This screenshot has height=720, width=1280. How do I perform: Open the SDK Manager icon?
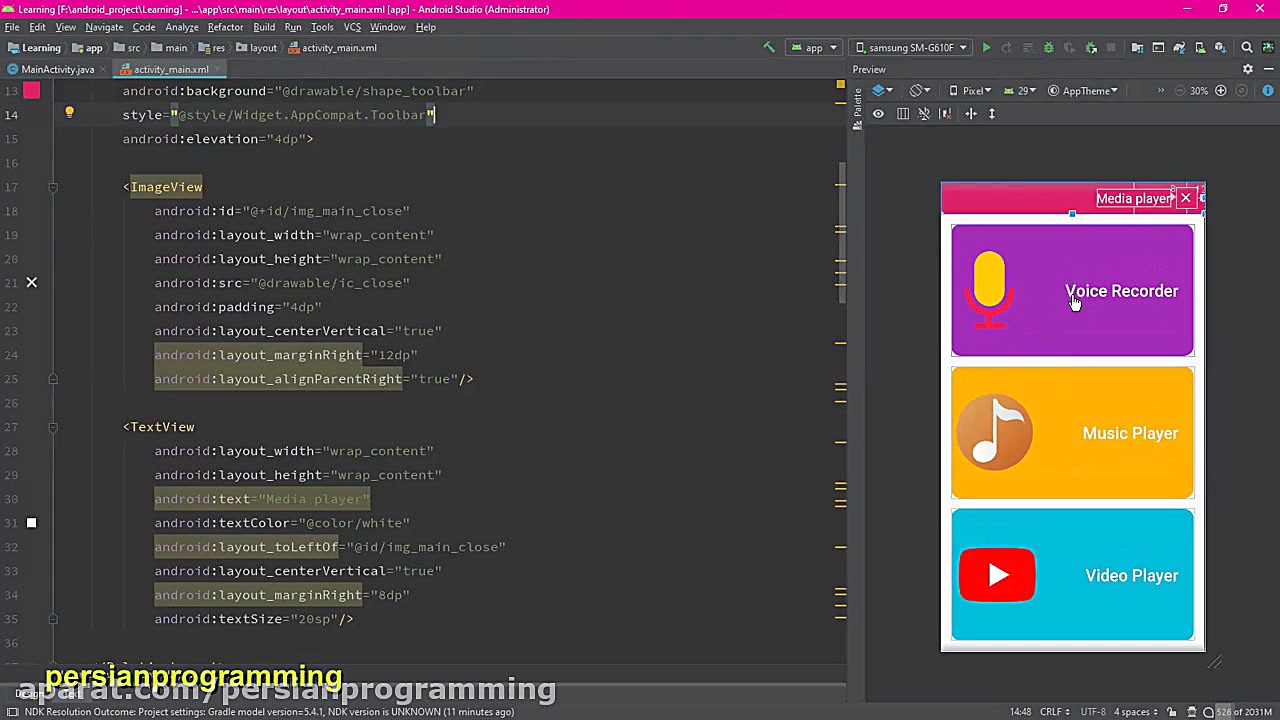[1220, 48]
